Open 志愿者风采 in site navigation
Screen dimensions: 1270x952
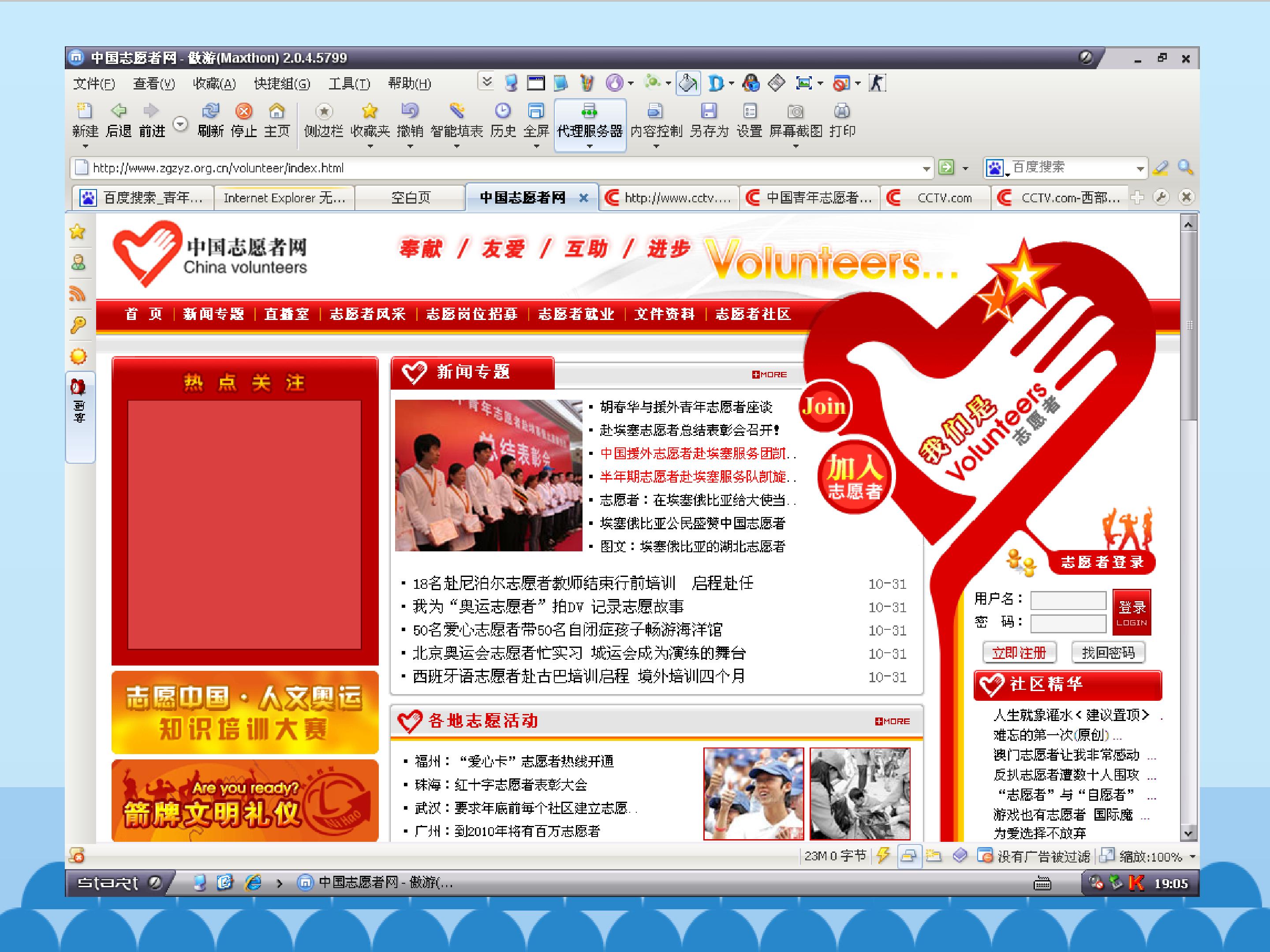click(367, 314)
